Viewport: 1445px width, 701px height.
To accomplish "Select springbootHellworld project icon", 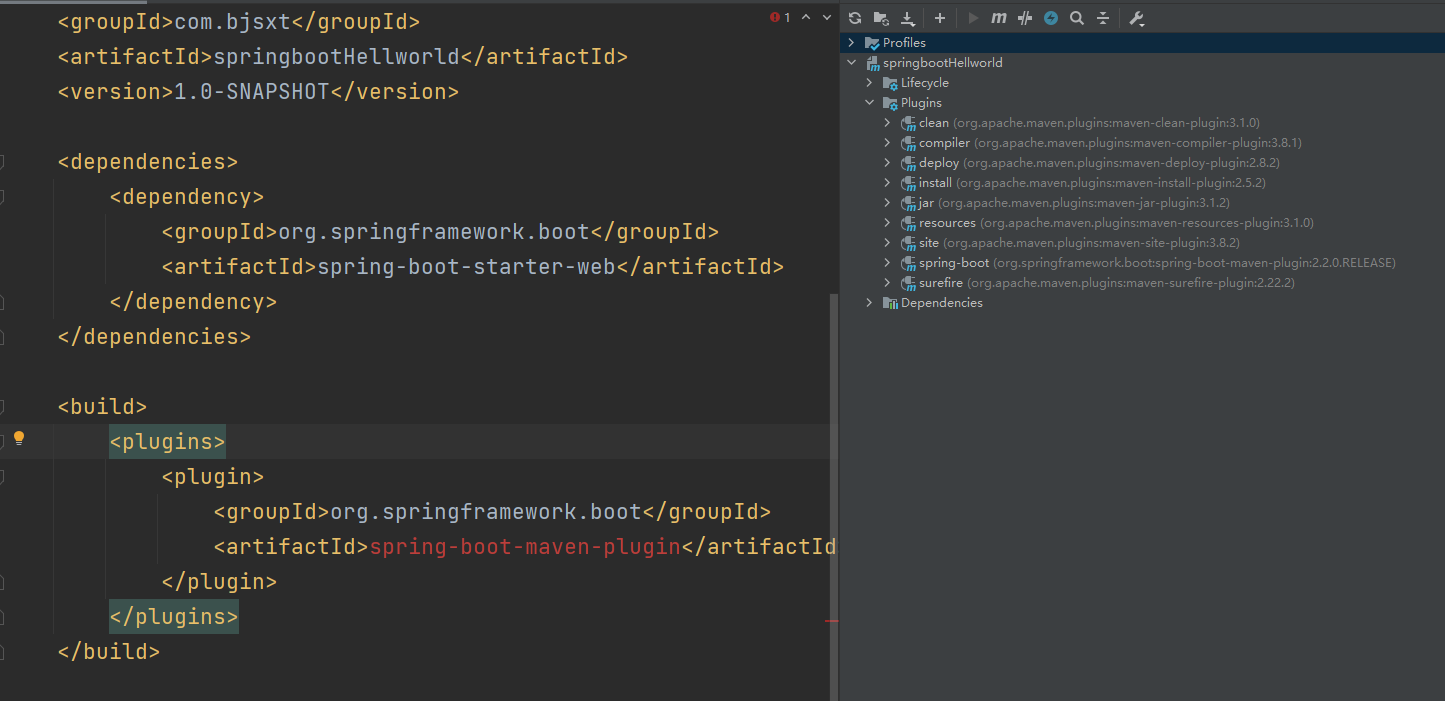I will pos(873,63).
